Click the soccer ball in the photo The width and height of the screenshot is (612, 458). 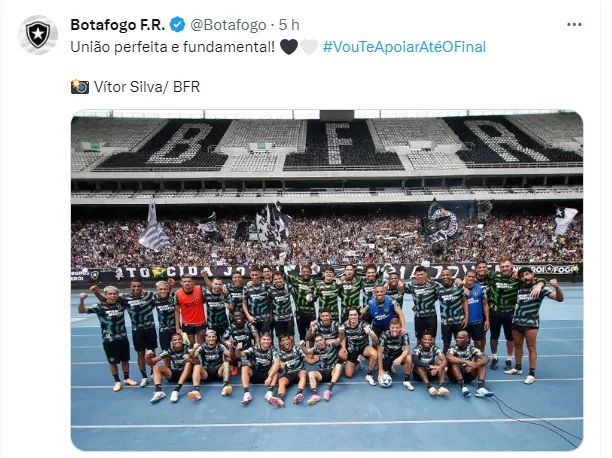tap(385, 381)
